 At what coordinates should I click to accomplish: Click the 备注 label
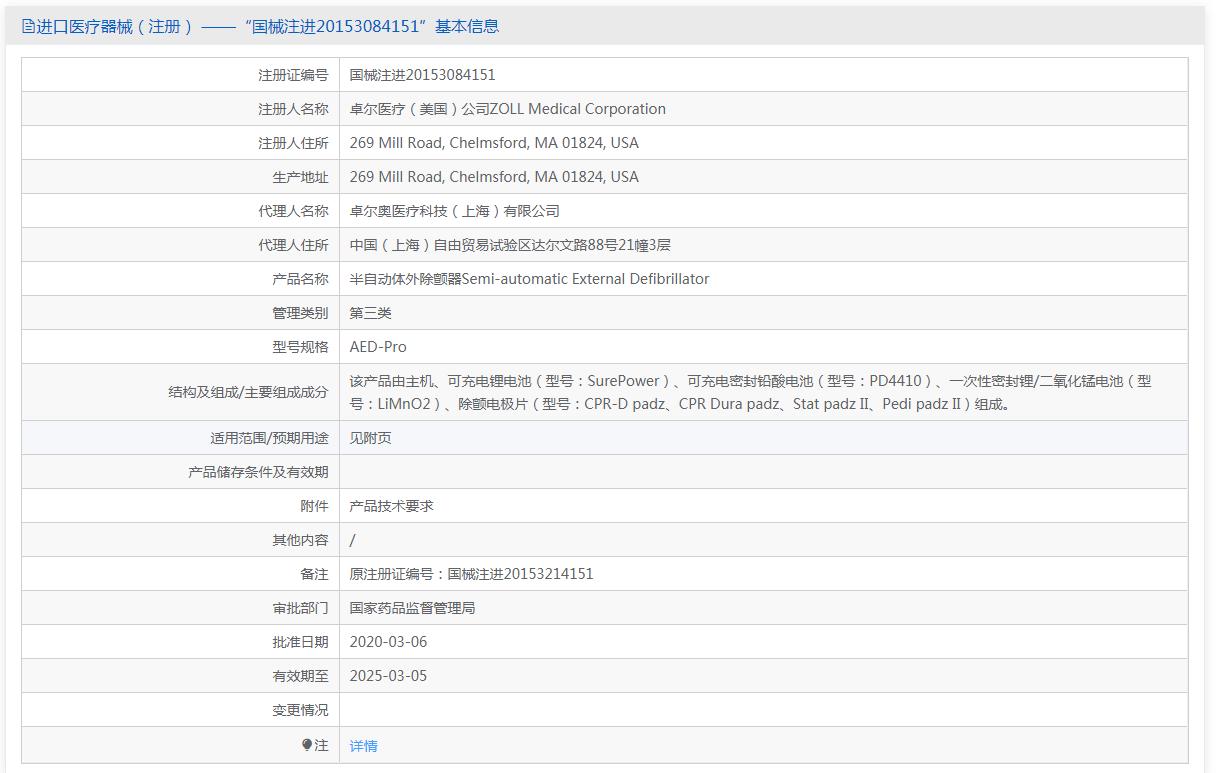pos(314,574)
